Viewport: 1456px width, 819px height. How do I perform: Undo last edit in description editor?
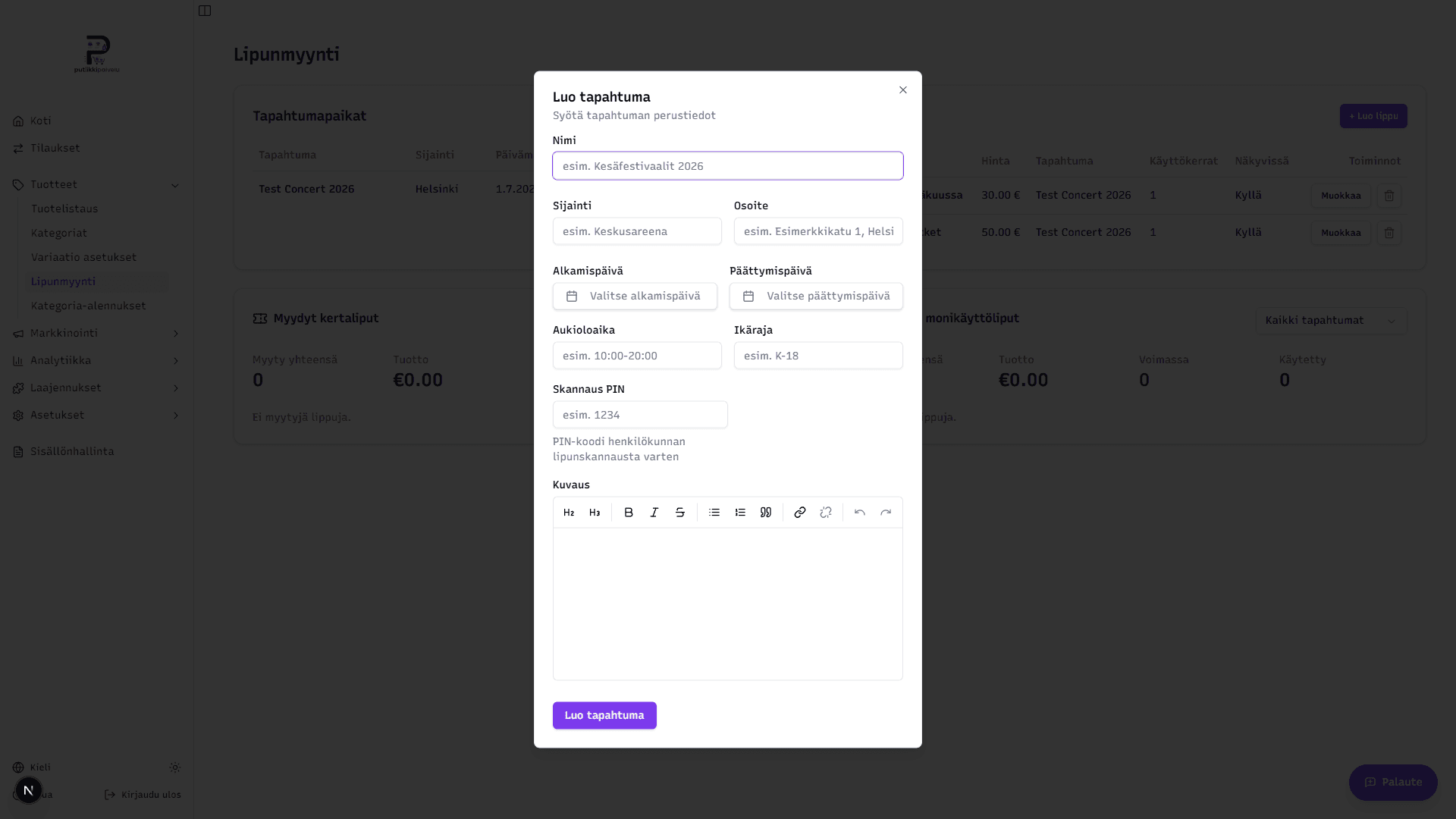pyautogui.click(x=860, y=513)
